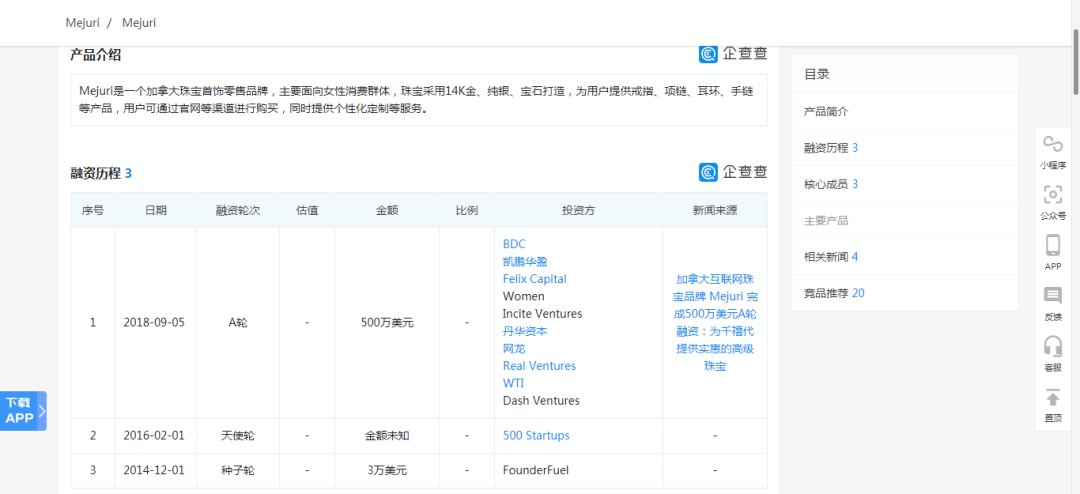Click the 2018-09-05 date cell
Screen dimensions: 1080x494
click(154, 322)
